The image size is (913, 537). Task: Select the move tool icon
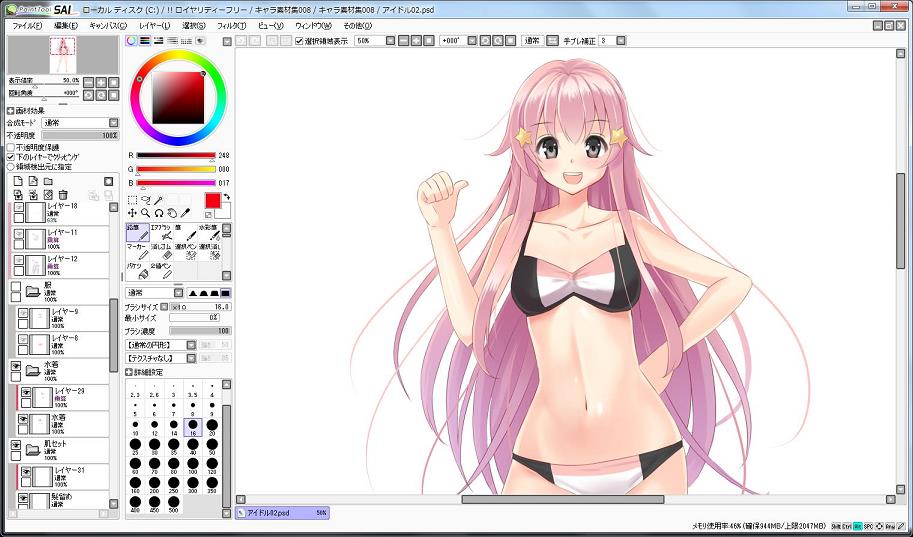click(132, 213)
